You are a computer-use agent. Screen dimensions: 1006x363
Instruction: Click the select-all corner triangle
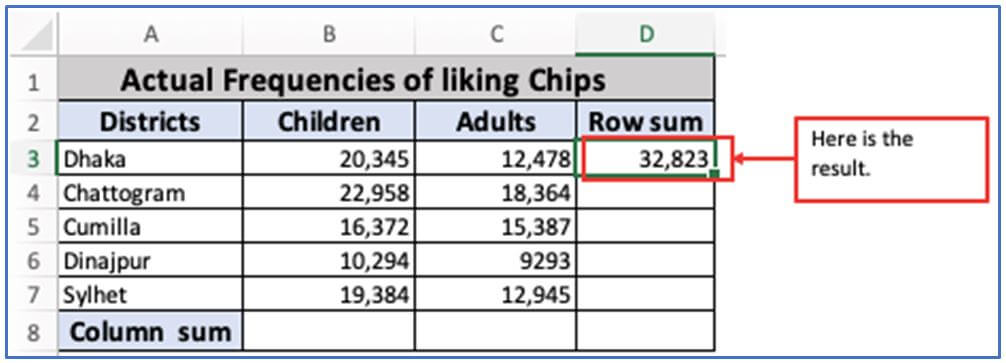pyautogui.click(x=34, y=37)
